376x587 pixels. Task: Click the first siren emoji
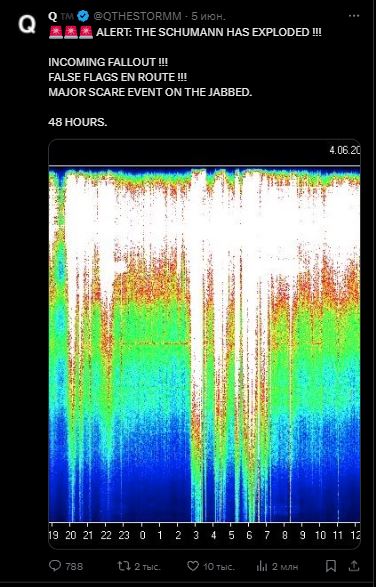pos(55,32)
